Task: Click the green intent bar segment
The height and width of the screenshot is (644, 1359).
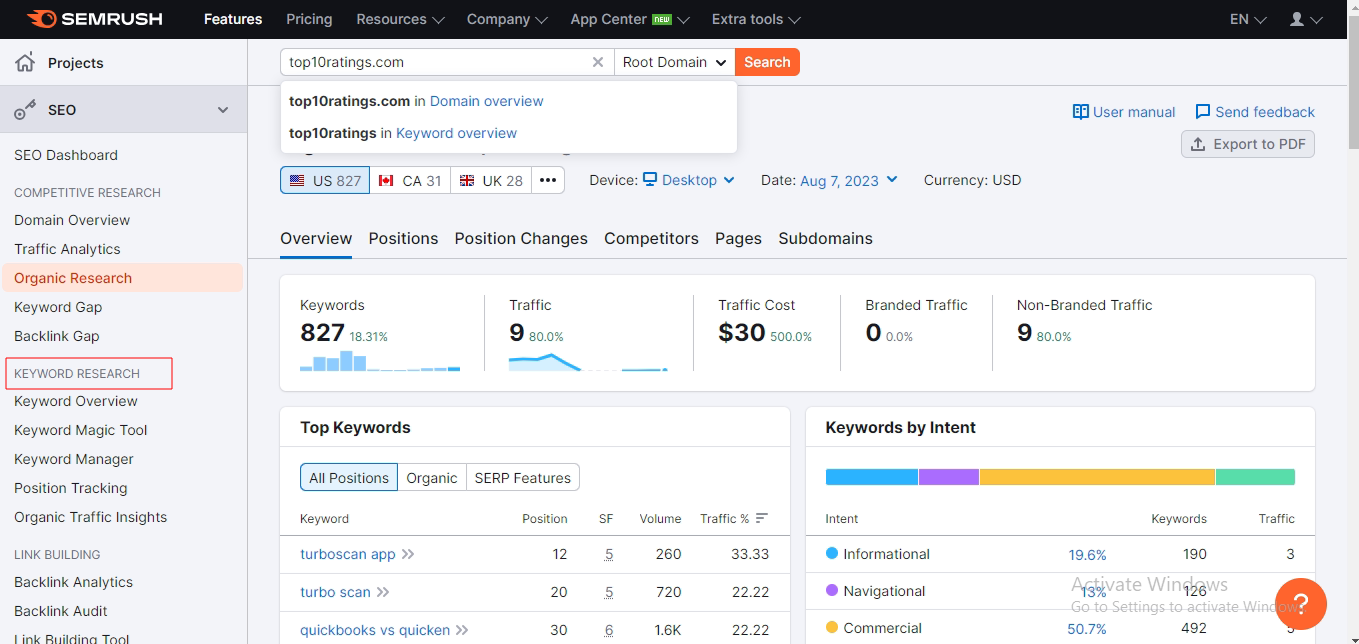Action: (1255, 477)
